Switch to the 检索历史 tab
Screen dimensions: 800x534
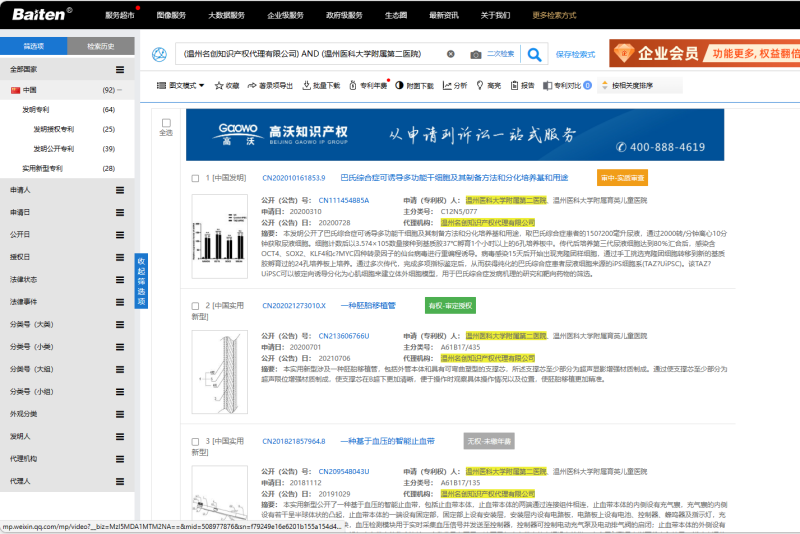[x=101, y=46]
